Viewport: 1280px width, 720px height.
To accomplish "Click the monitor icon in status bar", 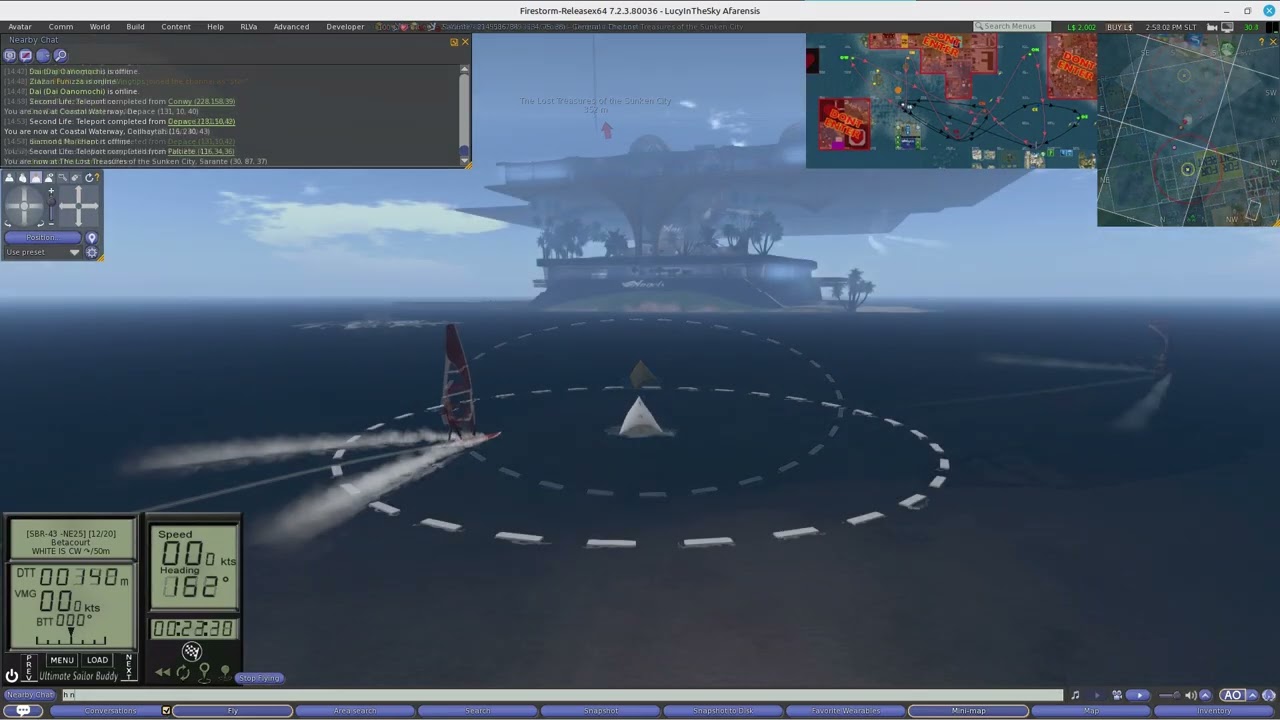I will (1228, 27).
